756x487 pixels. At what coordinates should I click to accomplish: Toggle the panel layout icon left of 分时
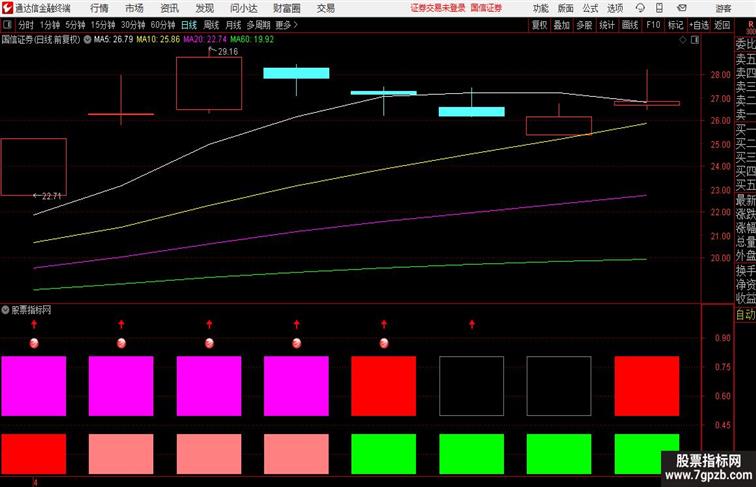[x=7, y=25]
